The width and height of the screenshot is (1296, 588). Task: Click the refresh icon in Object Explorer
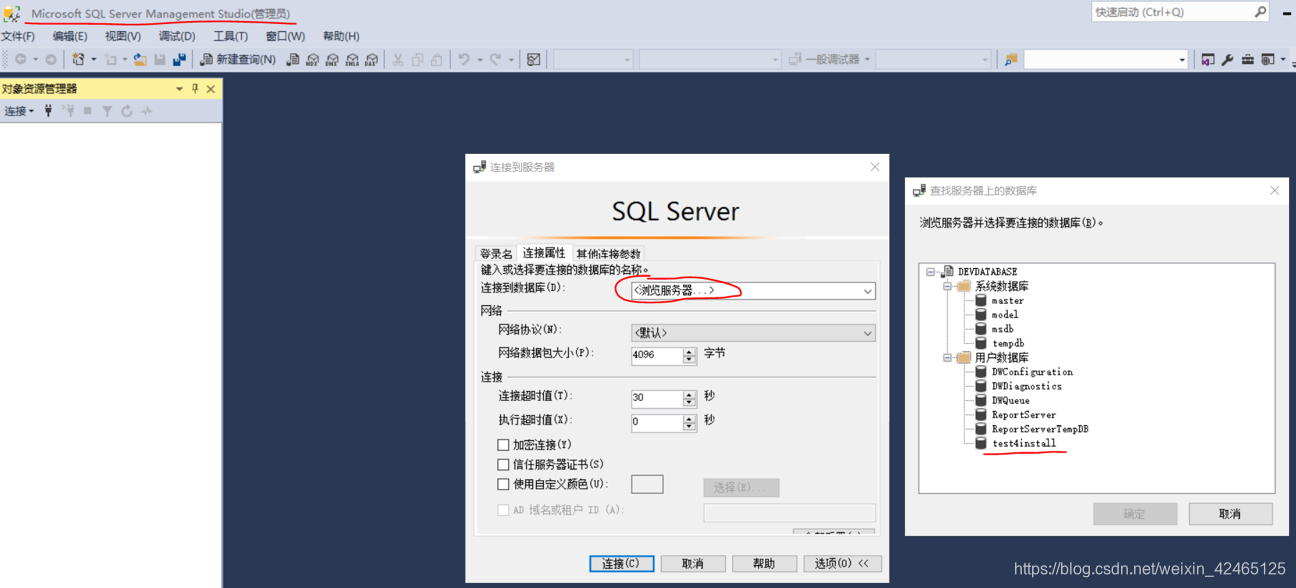tap(127, 111)
